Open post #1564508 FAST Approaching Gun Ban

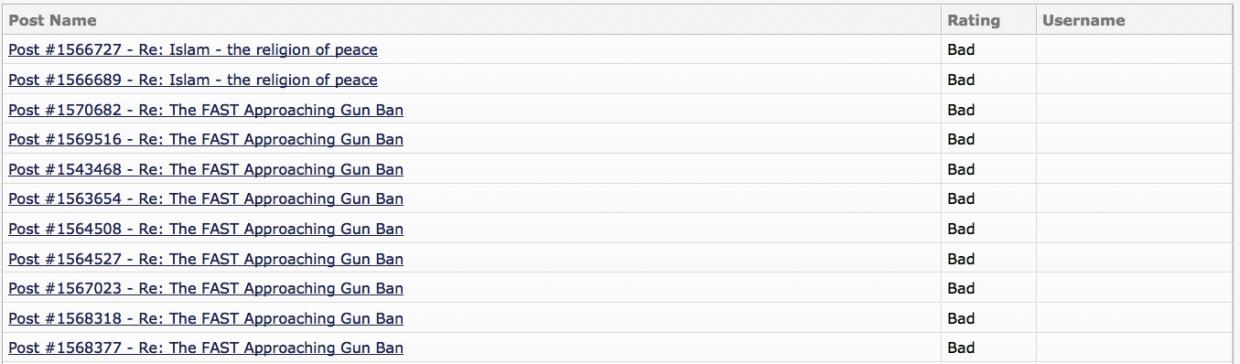(x=206, y=229)
